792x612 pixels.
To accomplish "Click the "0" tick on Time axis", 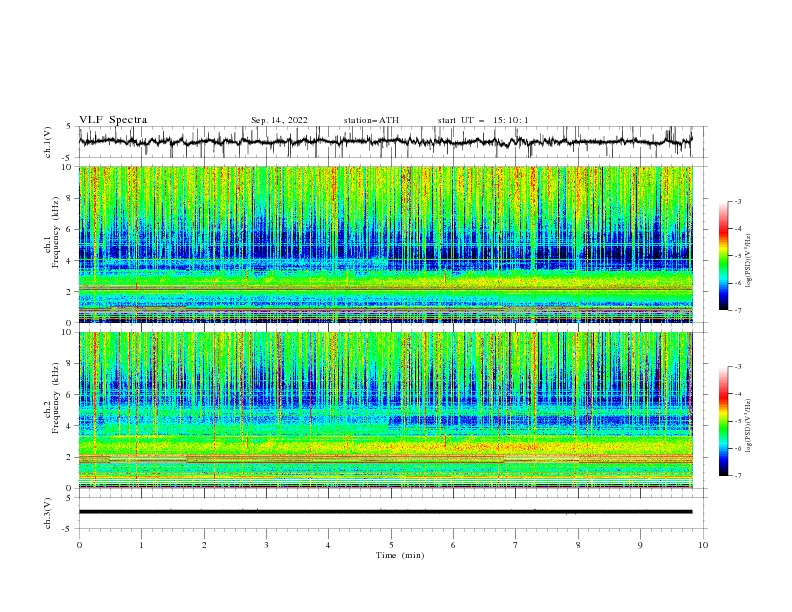I will [79, 545].
